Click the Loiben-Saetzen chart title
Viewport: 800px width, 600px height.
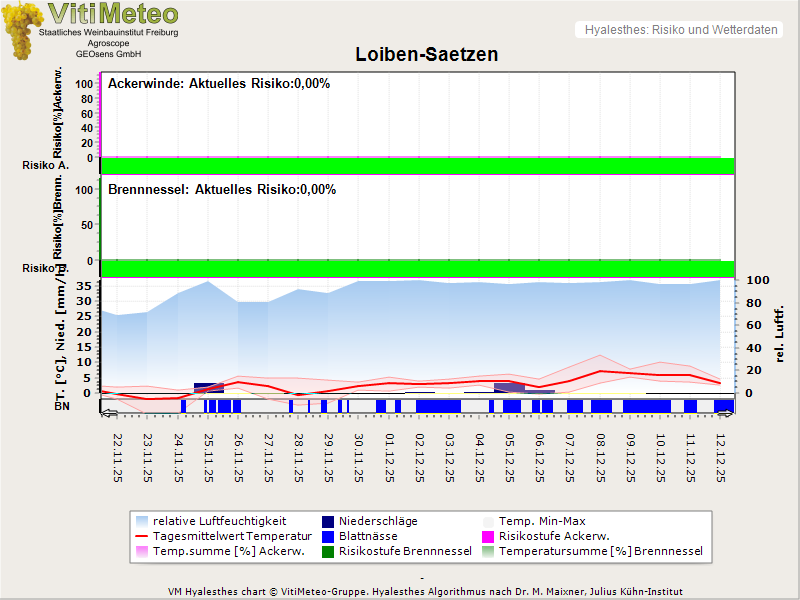(x=426, y=54)
